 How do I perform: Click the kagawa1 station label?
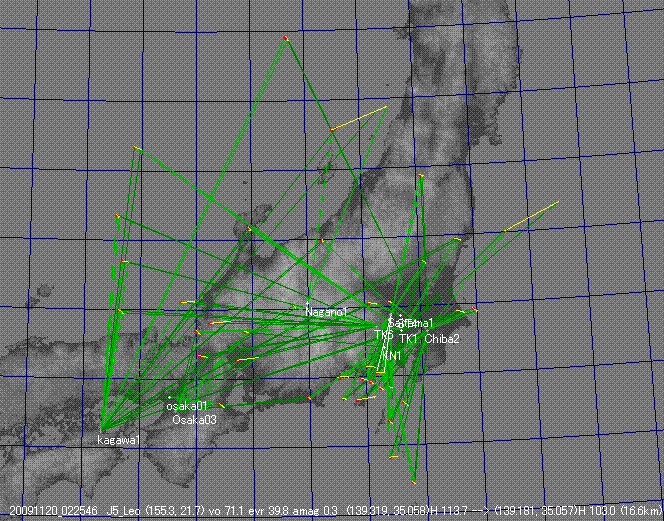click(x=119, y=440)
